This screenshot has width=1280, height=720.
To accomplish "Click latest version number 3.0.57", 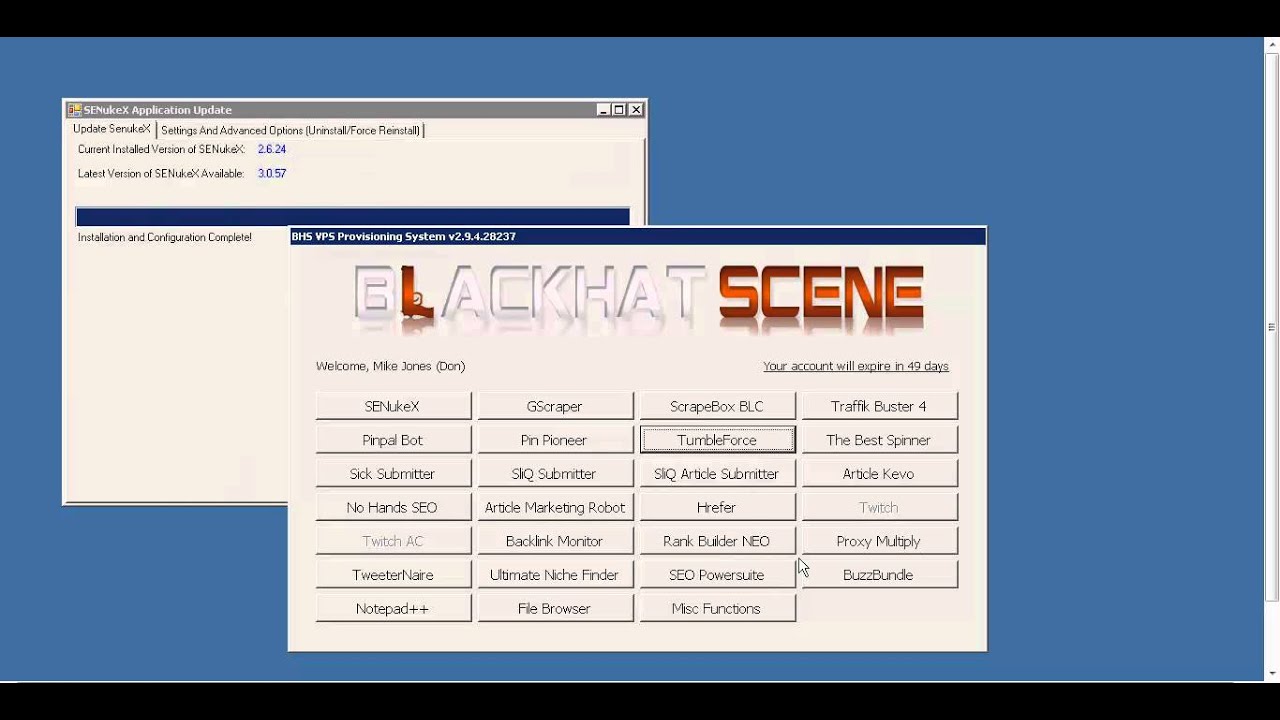I will coord(272,173).
